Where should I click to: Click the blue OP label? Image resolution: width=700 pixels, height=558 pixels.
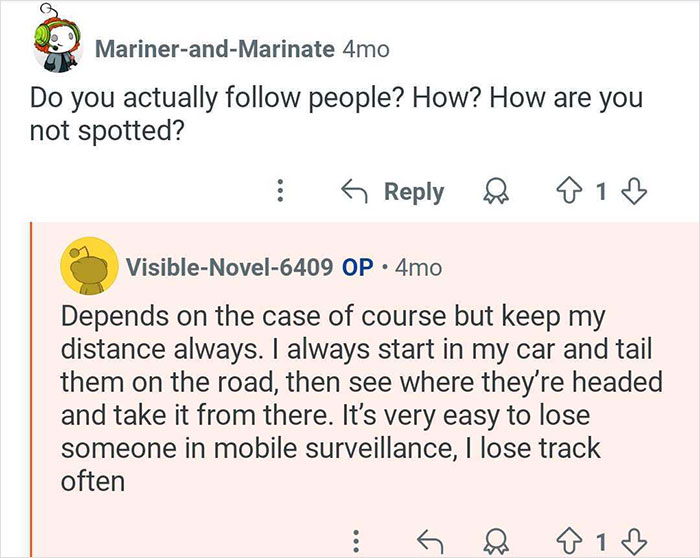click(358, 268)
